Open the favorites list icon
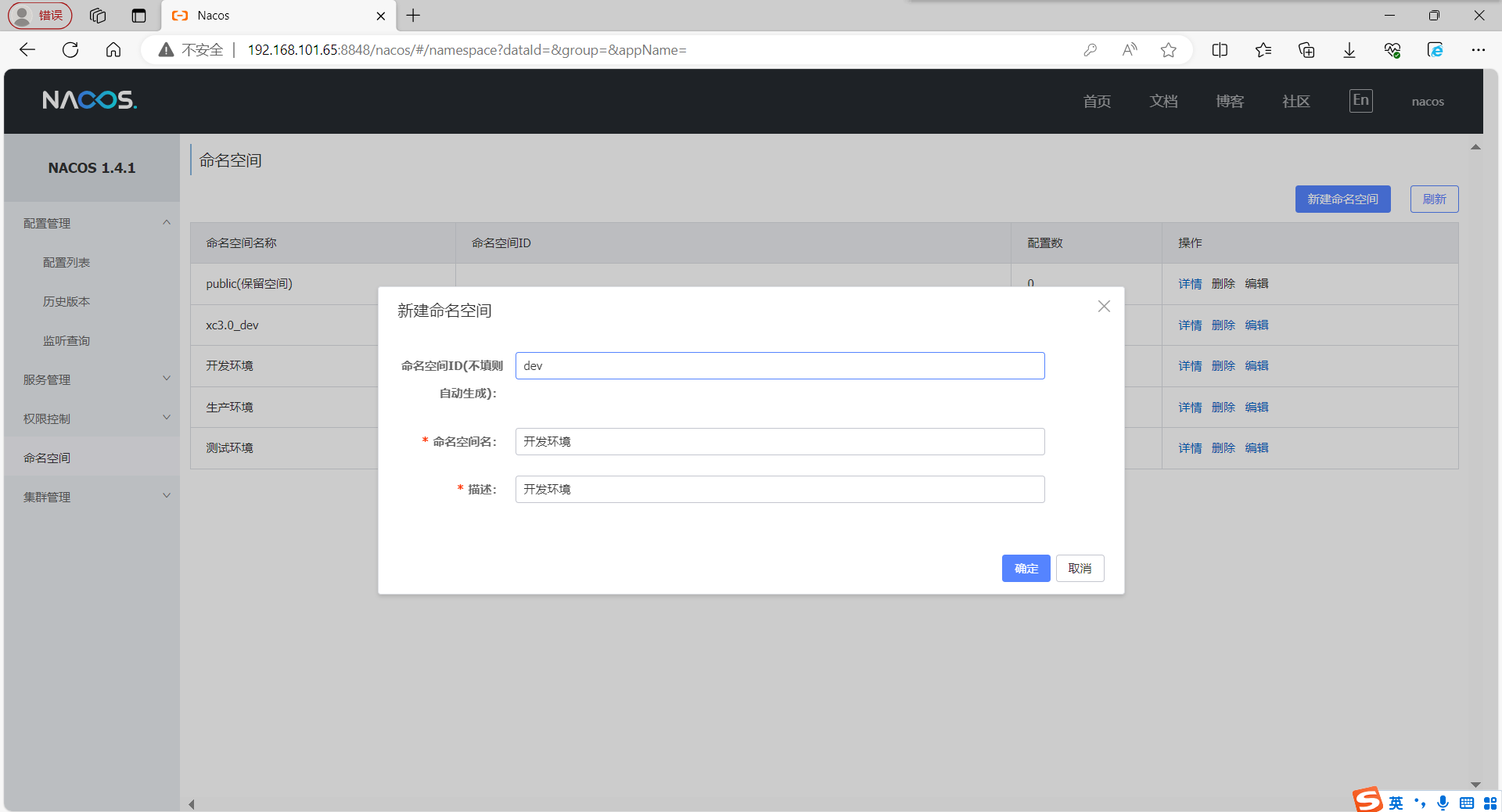This screenshot has height=812, width=1502. pyautogui.click(x=1263, y=50)
